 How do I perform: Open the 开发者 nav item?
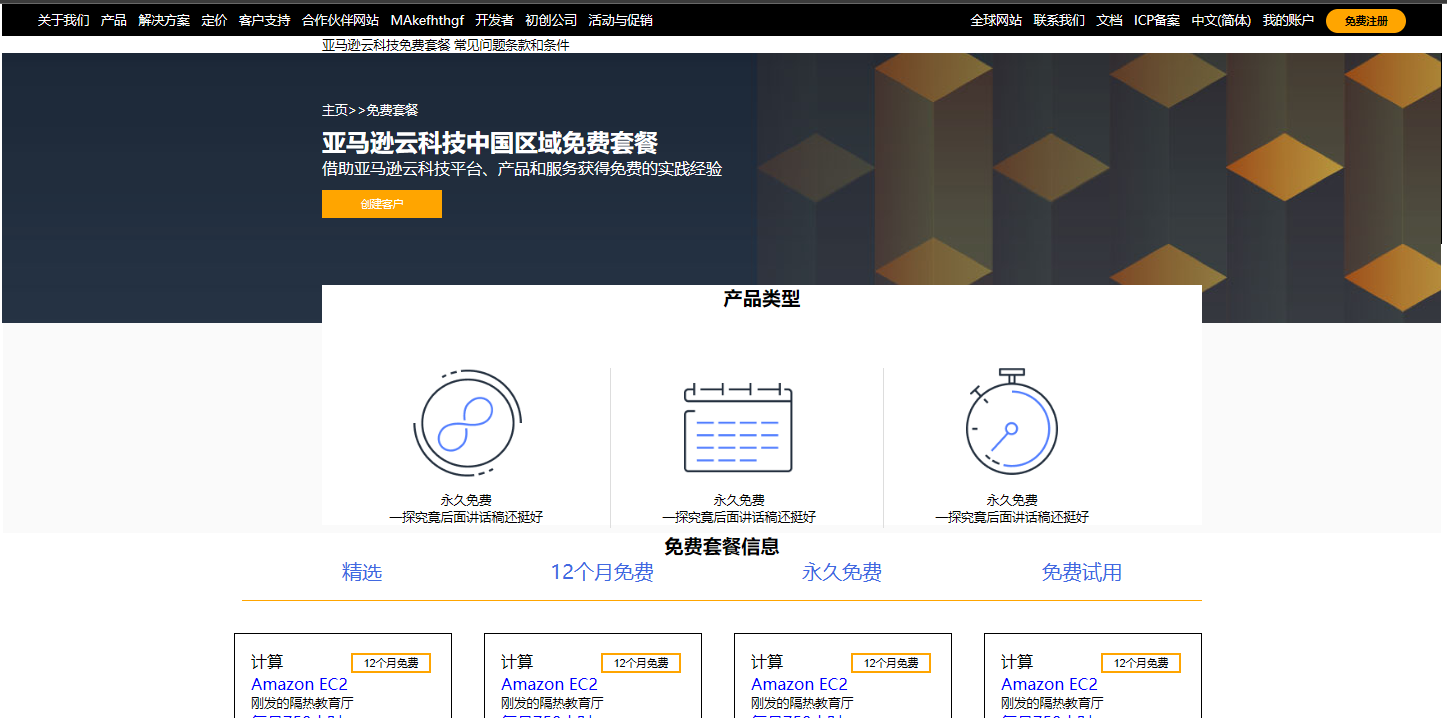pos(494,20)
